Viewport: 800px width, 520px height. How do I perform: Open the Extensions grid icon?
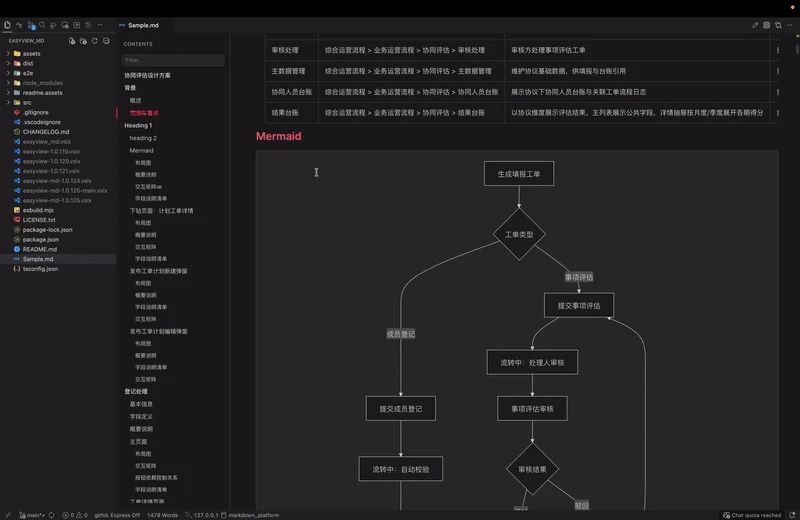77,24
